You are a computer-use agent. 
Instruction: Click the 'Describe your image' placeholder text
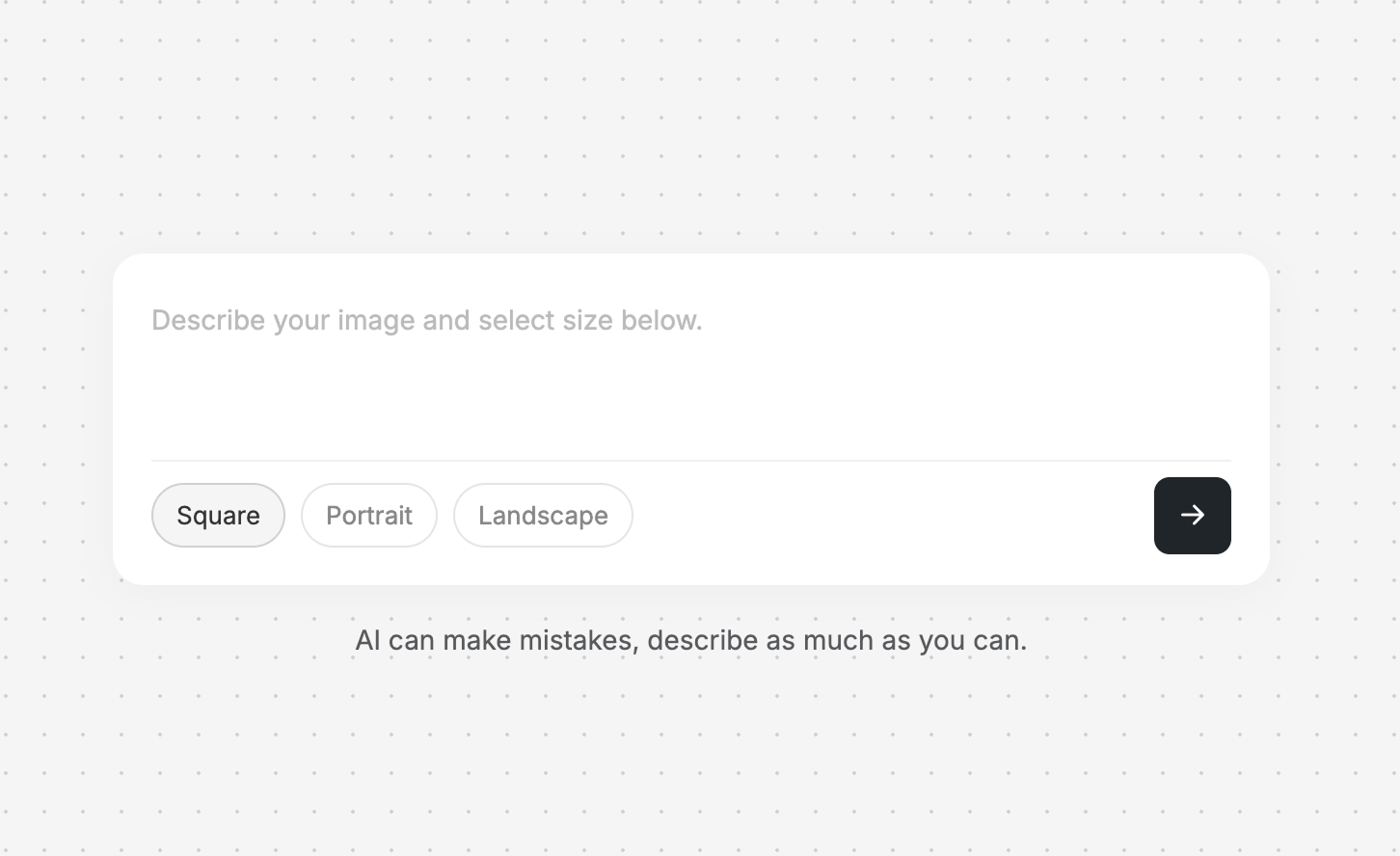click(427, 320)
